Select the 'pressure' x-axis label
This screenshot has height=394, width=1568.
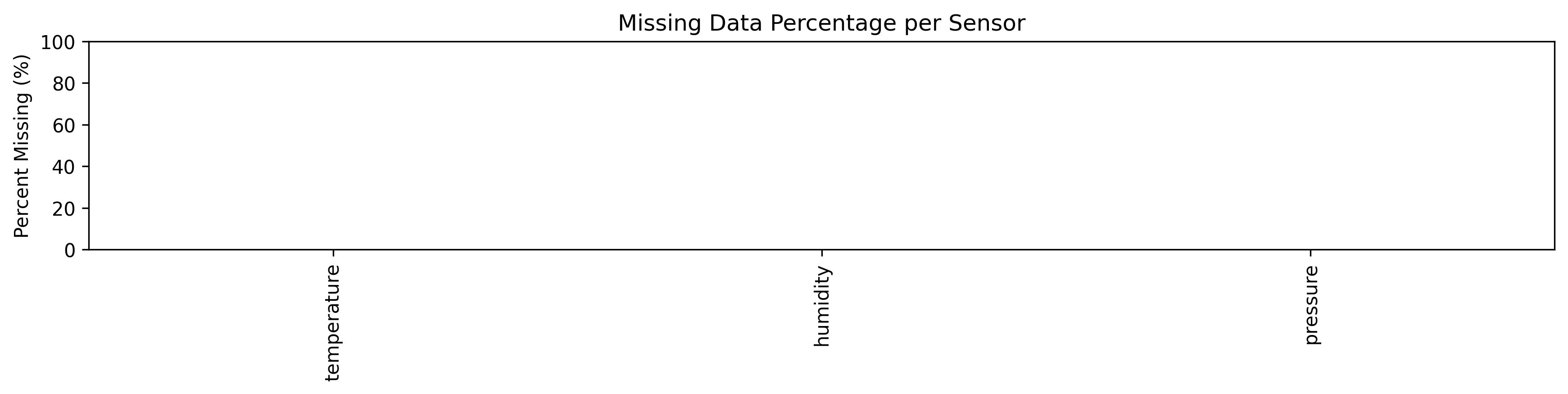(x=1312, y=304)
